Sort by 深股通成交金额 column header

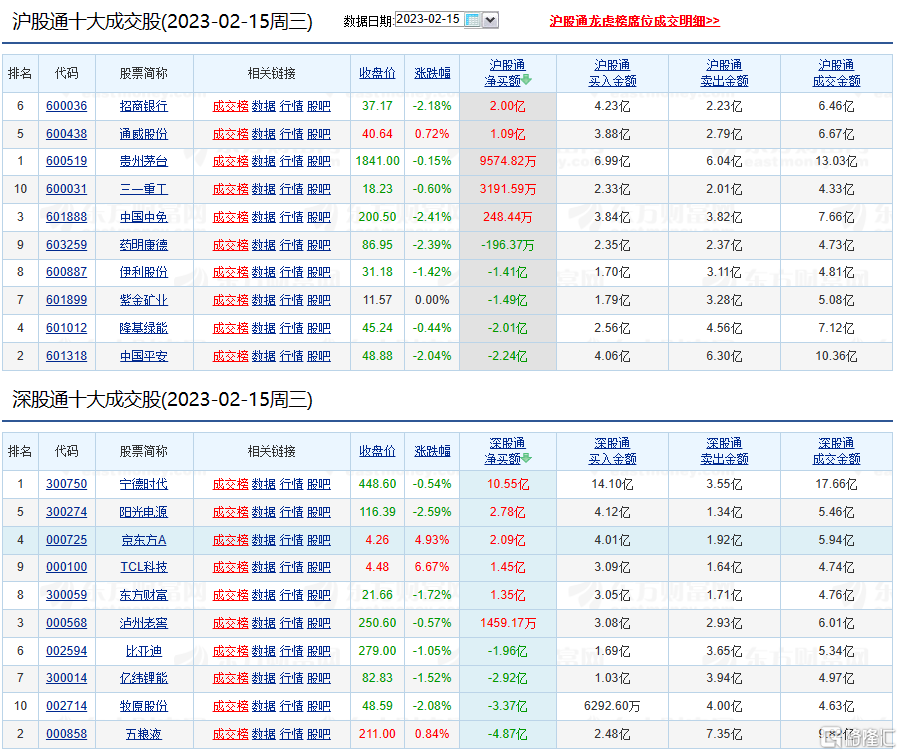point(836,451)
